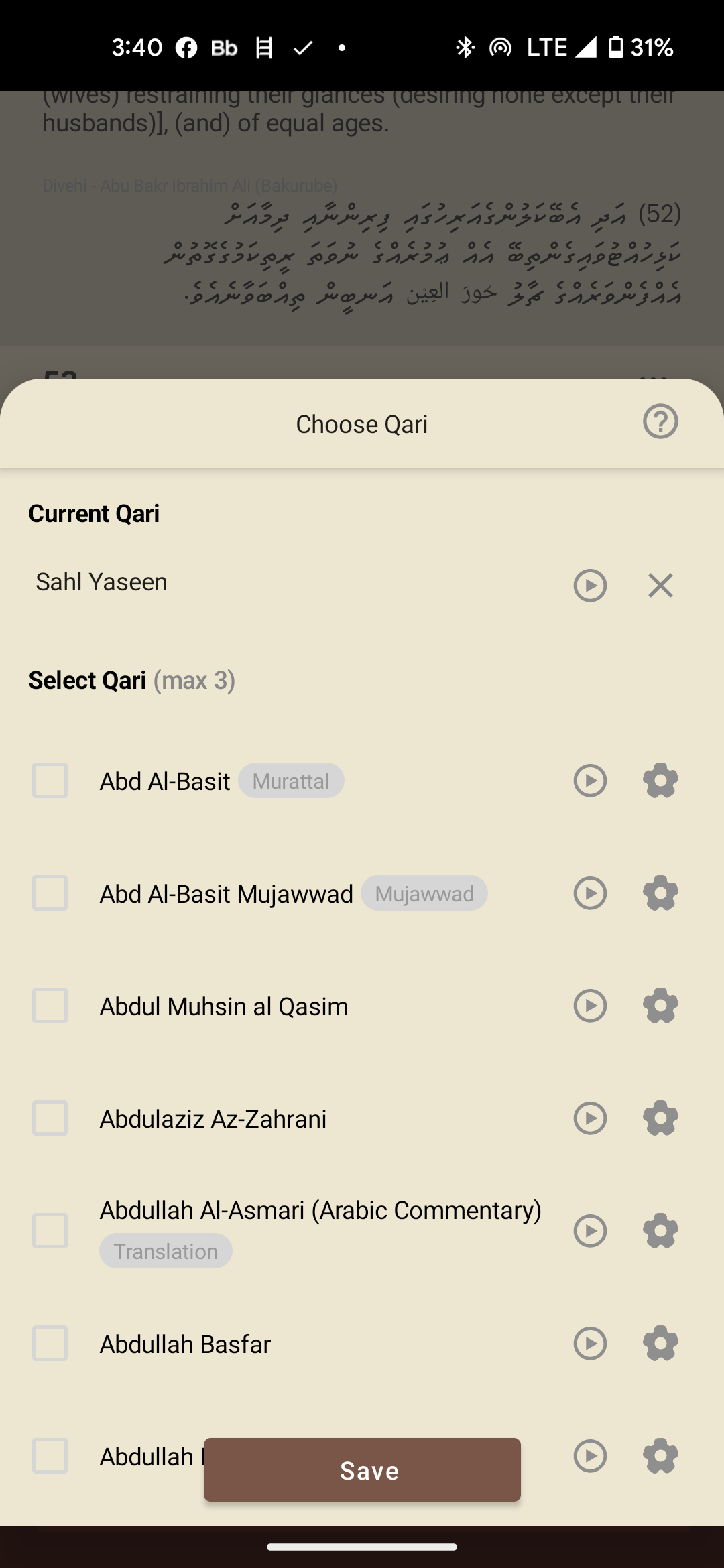Play Abd Al-Basit Mujawwad sample audio
The image size is (724, 1568).
(x=590, y=893)
